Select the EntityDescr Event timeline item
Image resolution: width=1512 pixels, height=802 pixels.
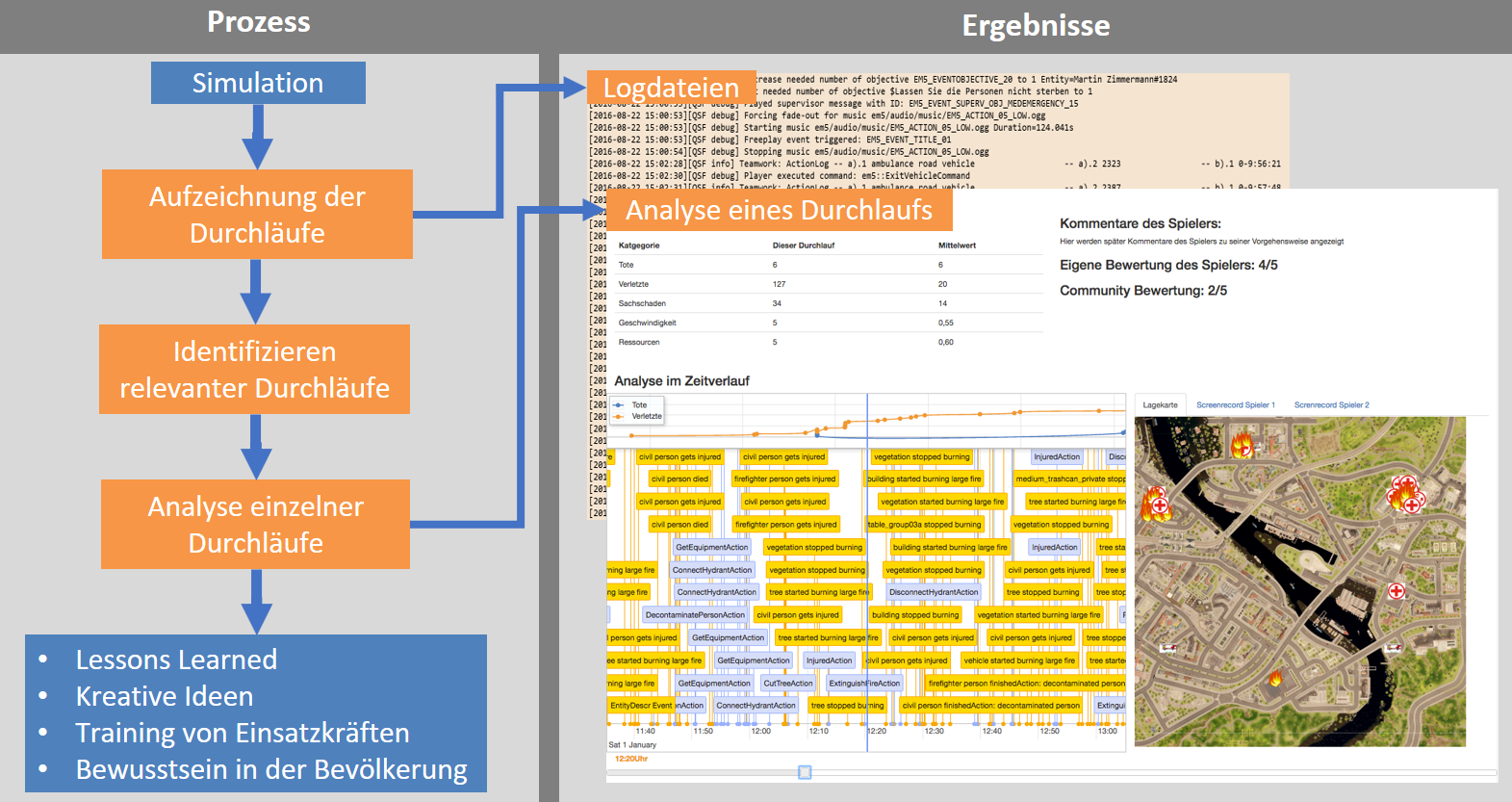pos(641,706)
